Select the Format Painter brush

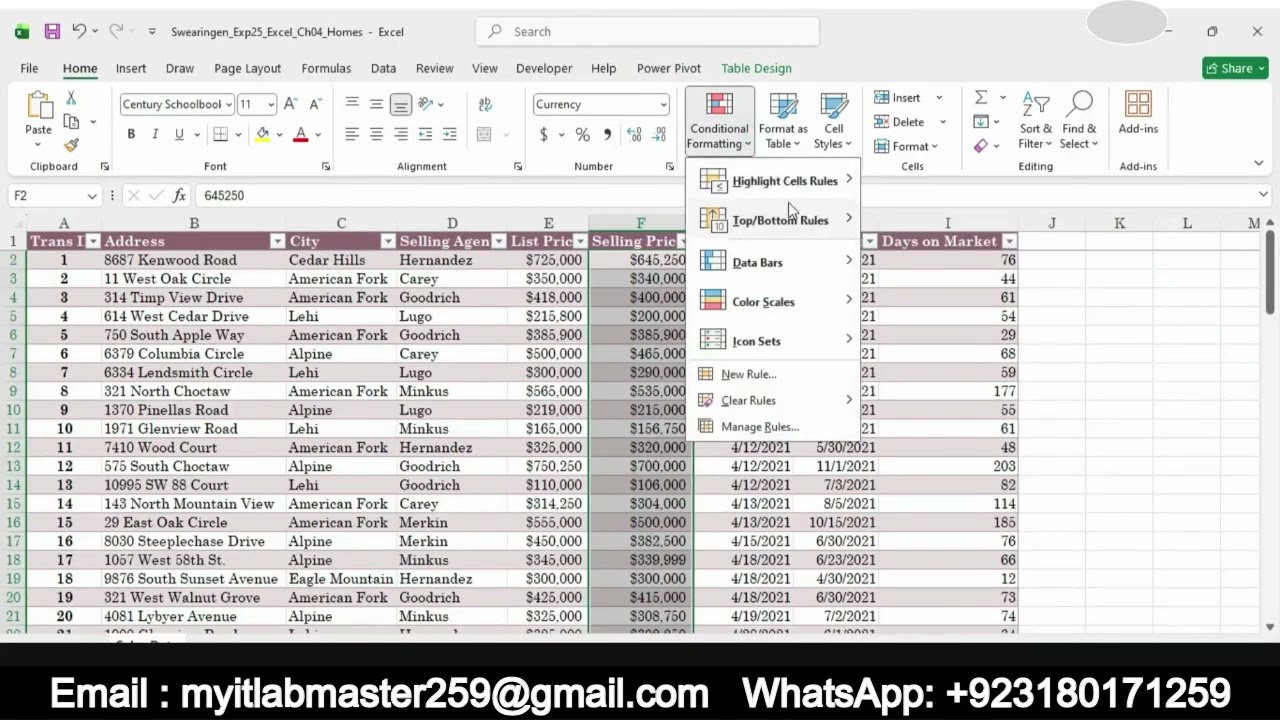click(x=71, y=145)
